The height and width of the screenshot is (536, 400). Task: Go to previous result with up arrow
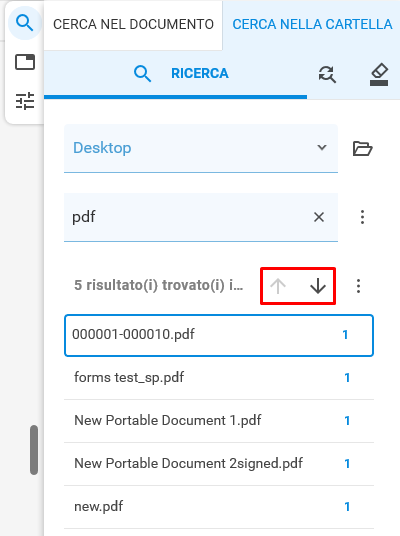pyautogui.click(x=278, y=286)
